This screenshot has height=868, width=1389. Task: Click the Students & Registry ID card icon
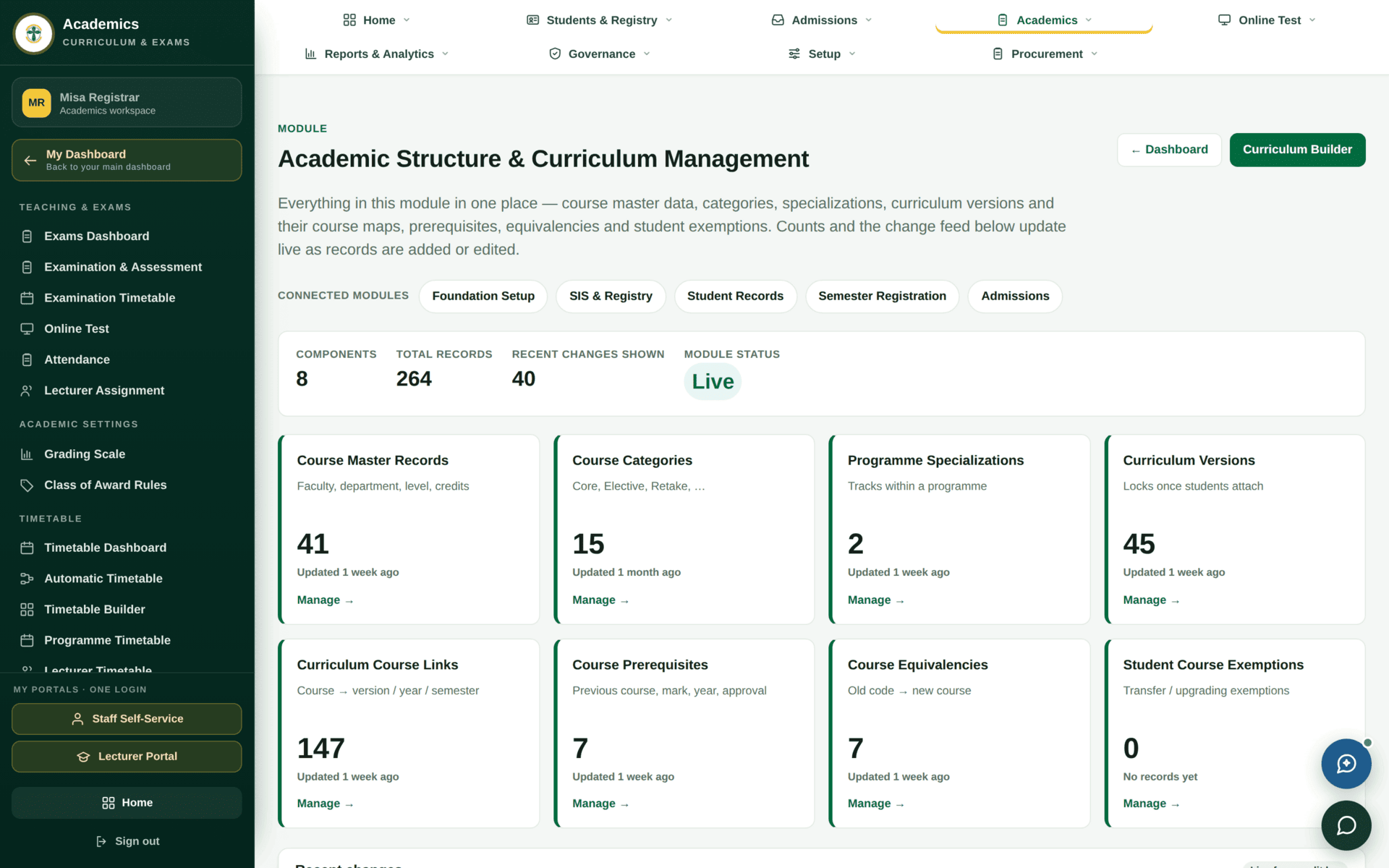[533, 20]
